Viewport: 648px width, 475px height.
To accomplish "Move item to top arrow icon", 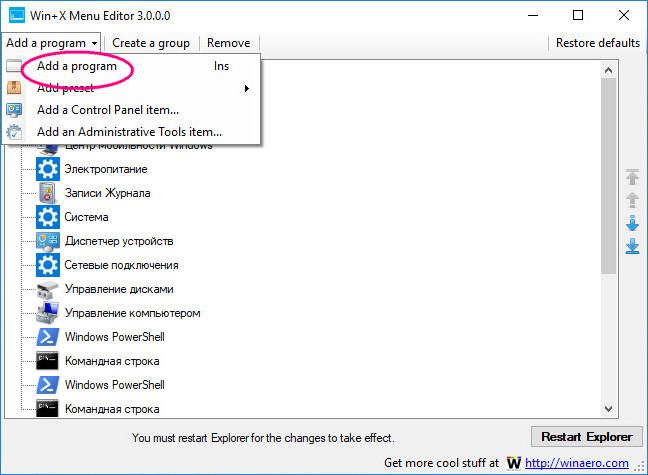I will pyautogui.click(x=632, y=177).
